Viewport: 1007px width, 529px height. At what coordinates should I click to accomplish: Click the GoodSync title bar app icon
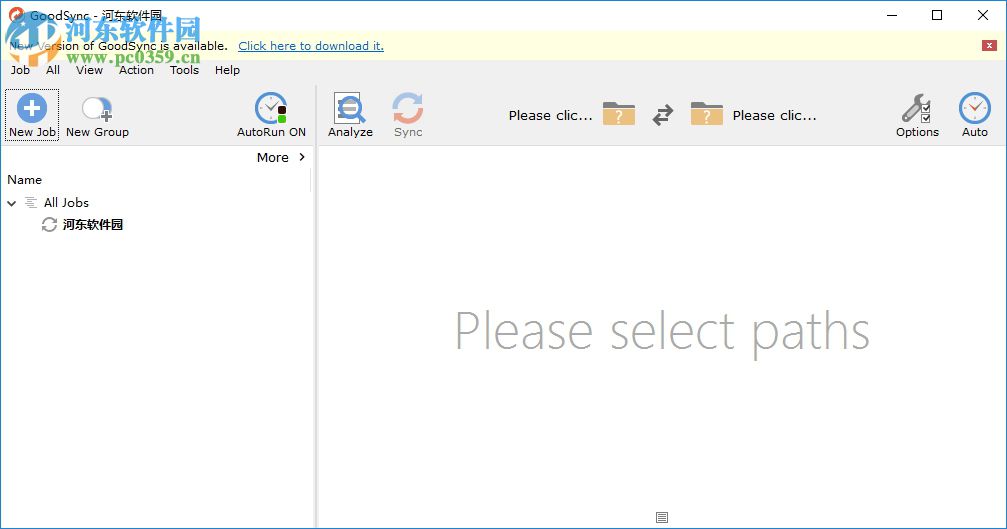pyautogui.click(x=16, y=15)
